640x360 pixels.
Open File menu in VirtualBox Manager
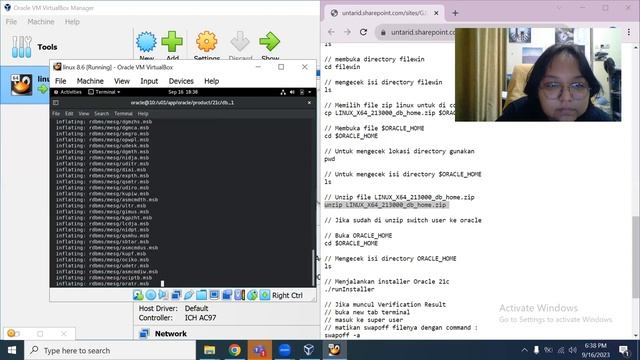point(11,22)
